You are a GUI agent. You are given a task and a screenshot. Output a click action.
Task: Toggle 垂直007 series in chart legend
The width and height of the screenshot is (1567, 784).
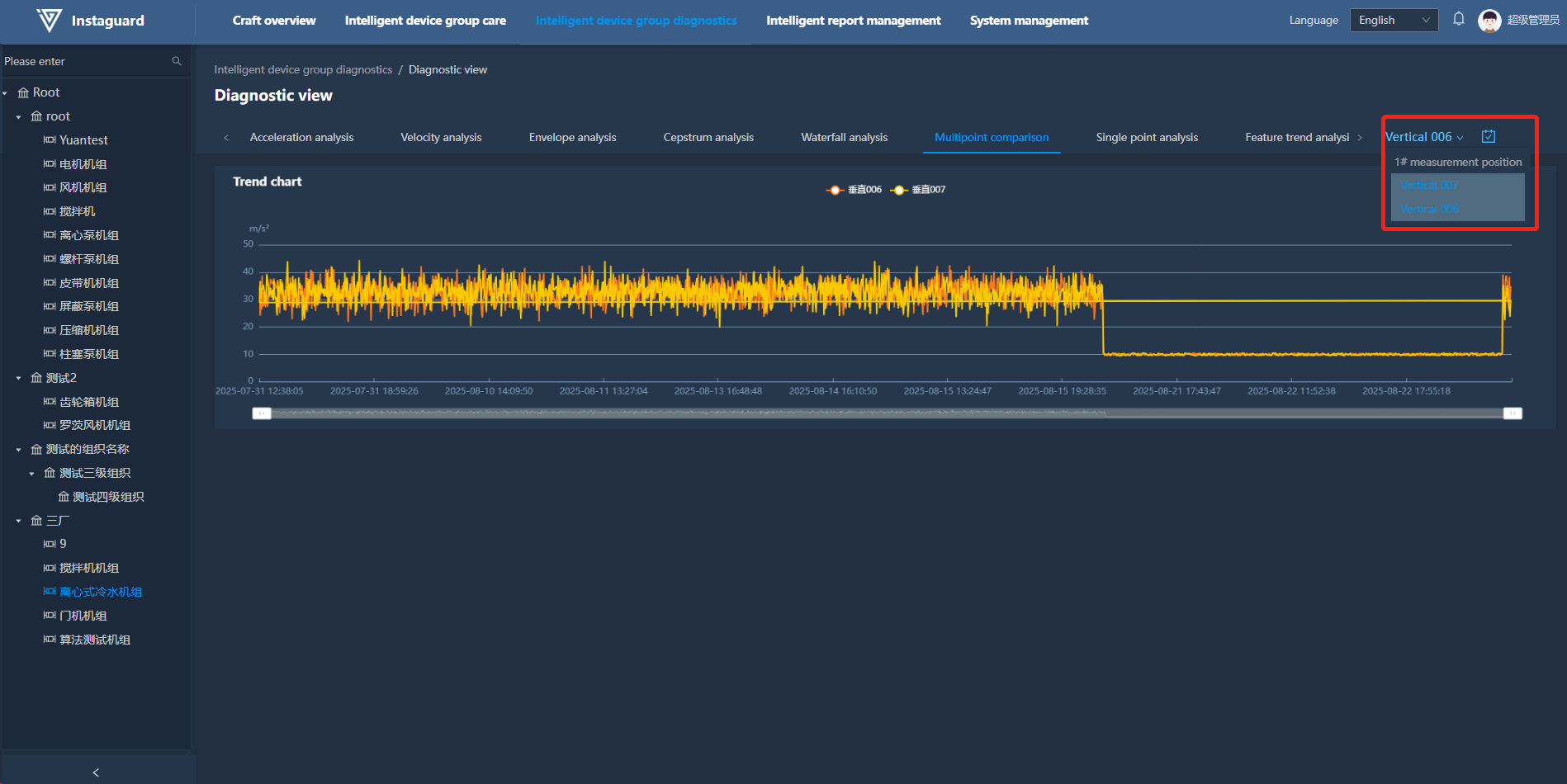pos(918,190)
